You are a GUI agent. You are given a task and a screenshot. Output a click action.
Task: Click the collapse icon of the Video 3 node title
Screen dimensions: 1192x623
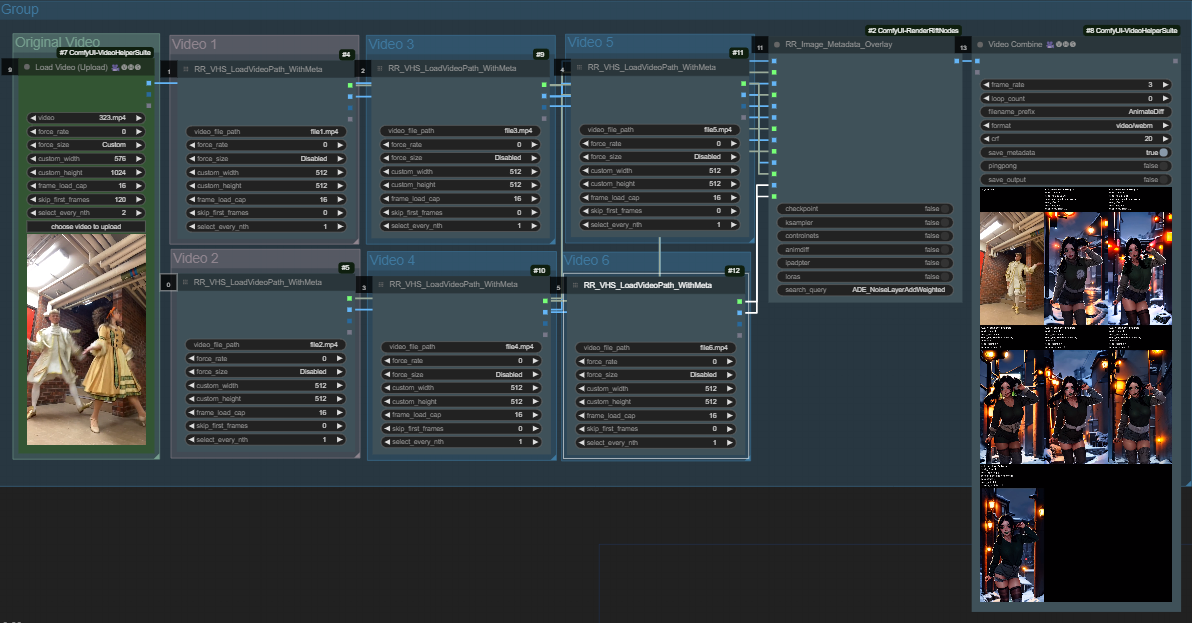click(x=380, y=68)
